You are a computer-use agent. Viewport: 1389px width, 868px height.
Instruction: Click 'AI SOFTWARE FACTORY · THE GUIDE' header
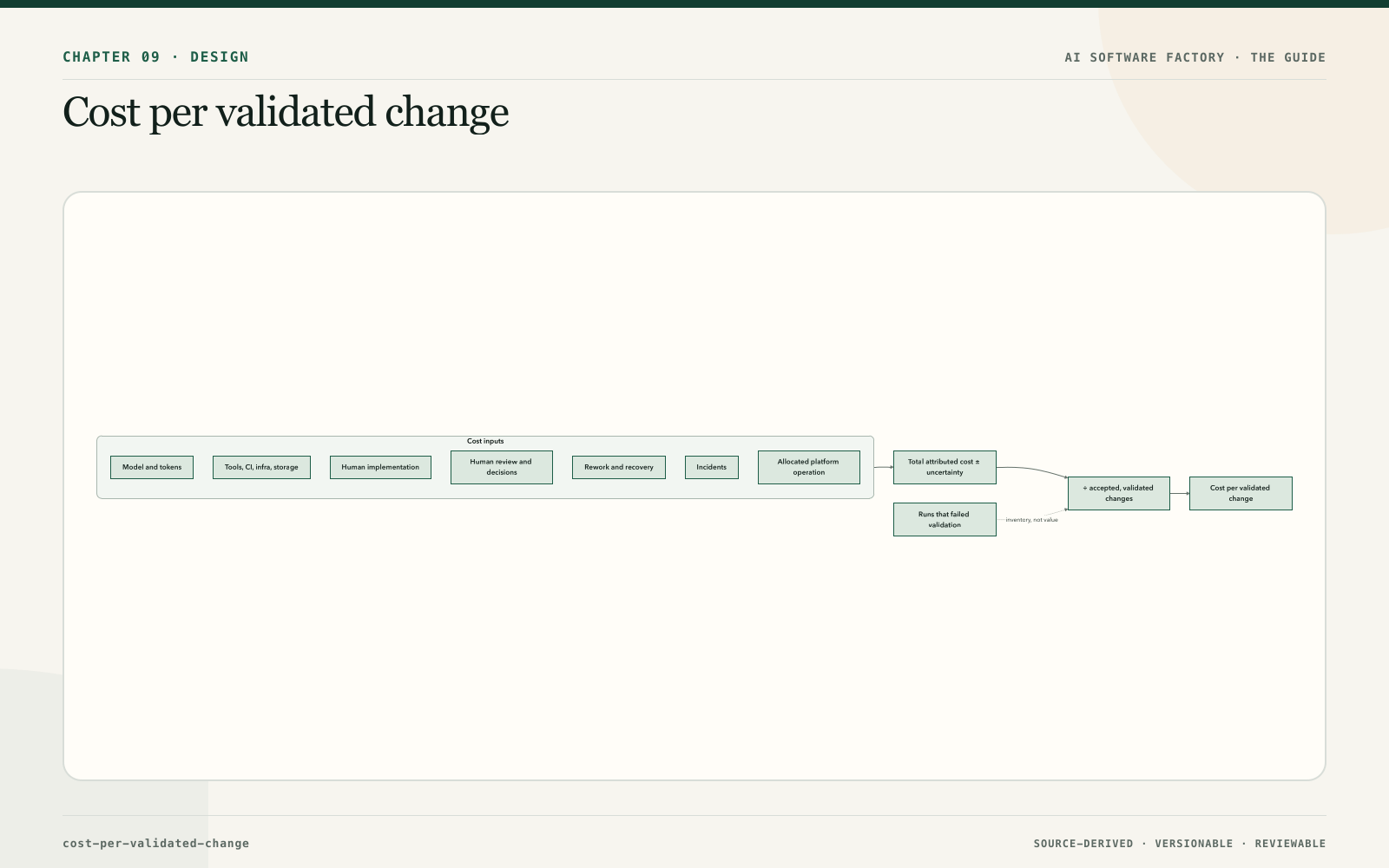[1195, 57]
